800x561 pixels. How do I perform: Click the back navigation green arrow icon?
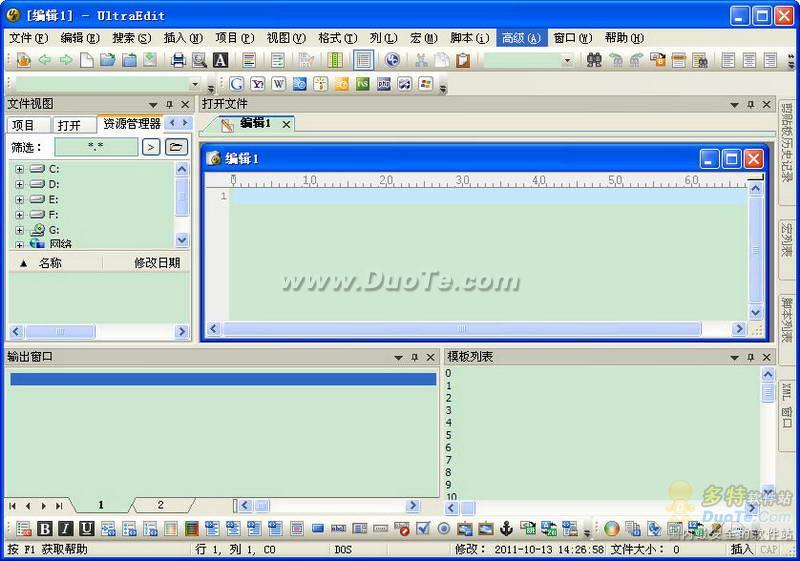coord(45,60)
